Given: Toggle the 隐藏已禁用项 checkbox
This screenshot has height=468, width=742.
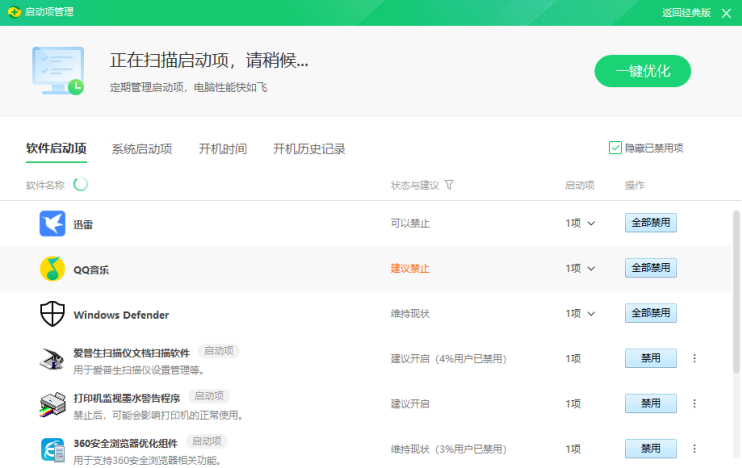Looking at the screenshot, I should pyautogui.click(x=615, y=148).
